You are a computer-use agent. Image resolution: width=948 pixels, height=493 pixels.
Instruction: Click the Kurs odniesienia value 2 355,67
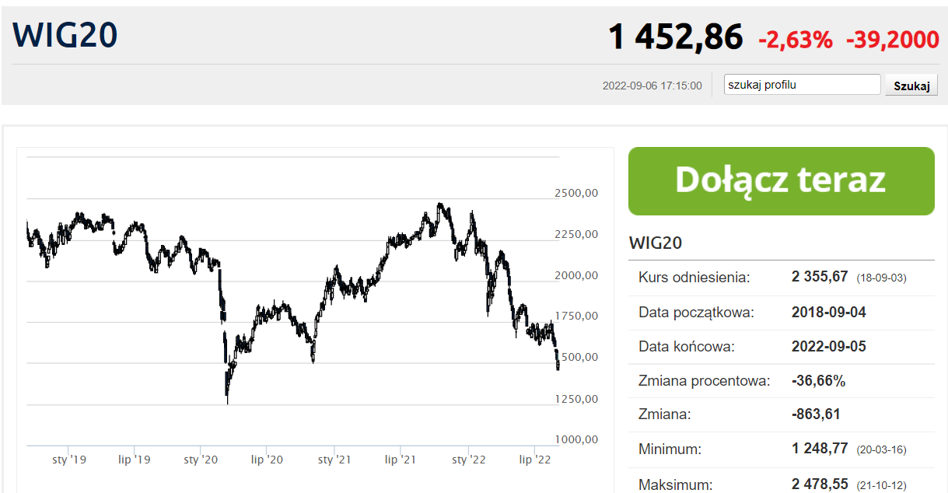[x=820, y=277]
